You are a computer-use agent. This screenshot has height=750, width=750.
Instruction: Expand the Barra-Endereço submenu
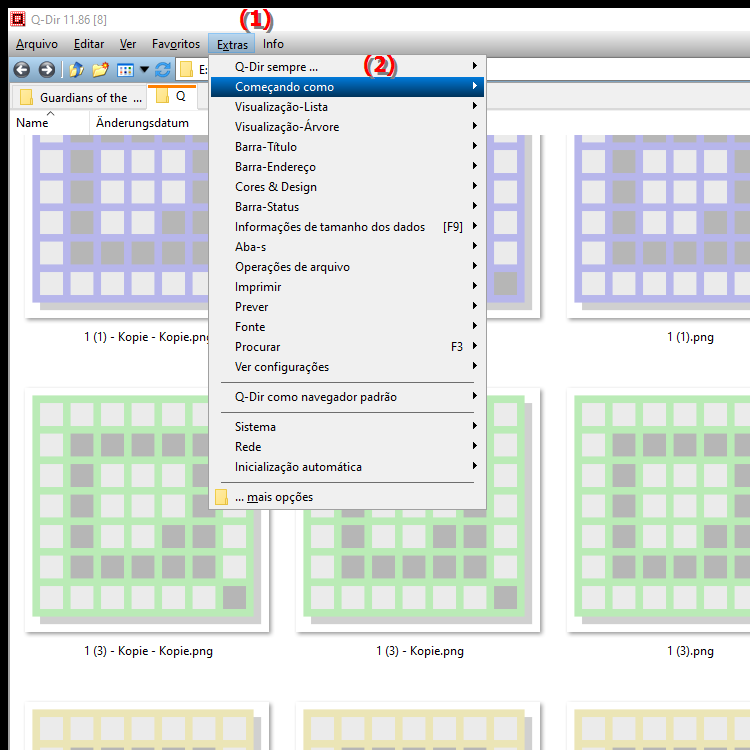[x=347, y=167]
